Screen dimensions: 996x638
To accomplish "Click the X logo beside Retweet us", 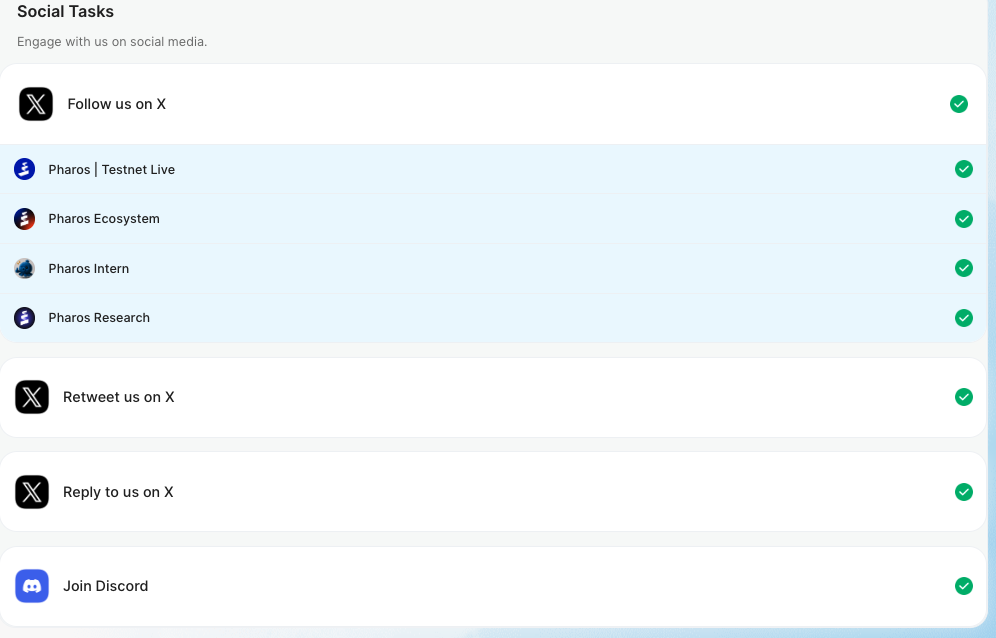I will point(32,397).
